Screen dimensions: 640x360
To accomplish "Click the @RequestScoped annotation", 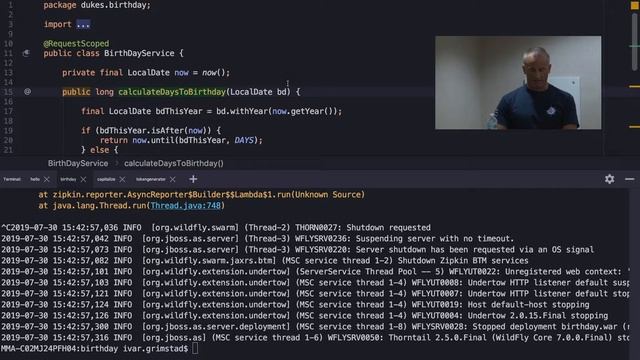I will [76, 43].
